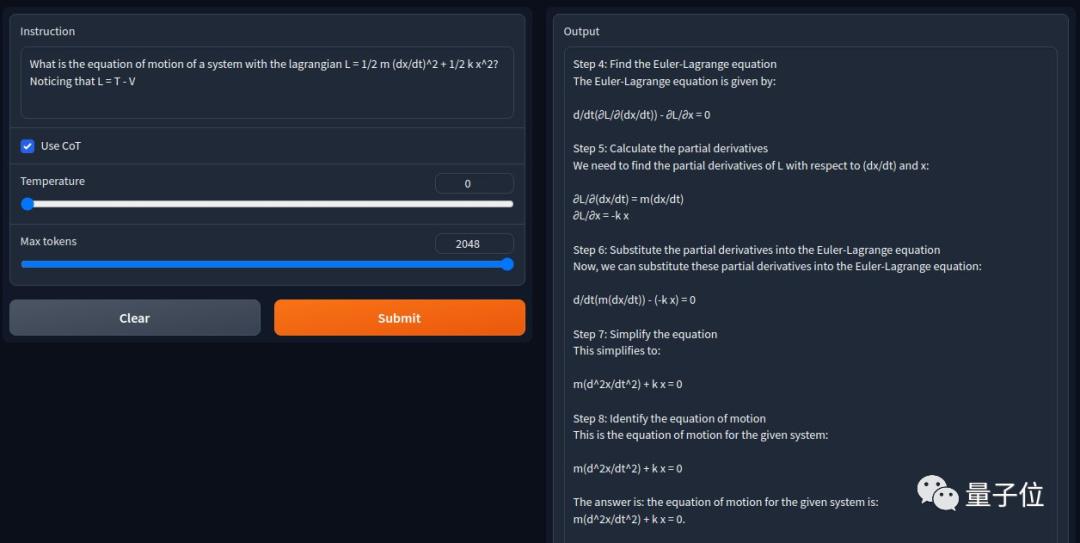Focus the Max tokens field showing 2048
This screenshot has height=543, width=1080.
474,244
